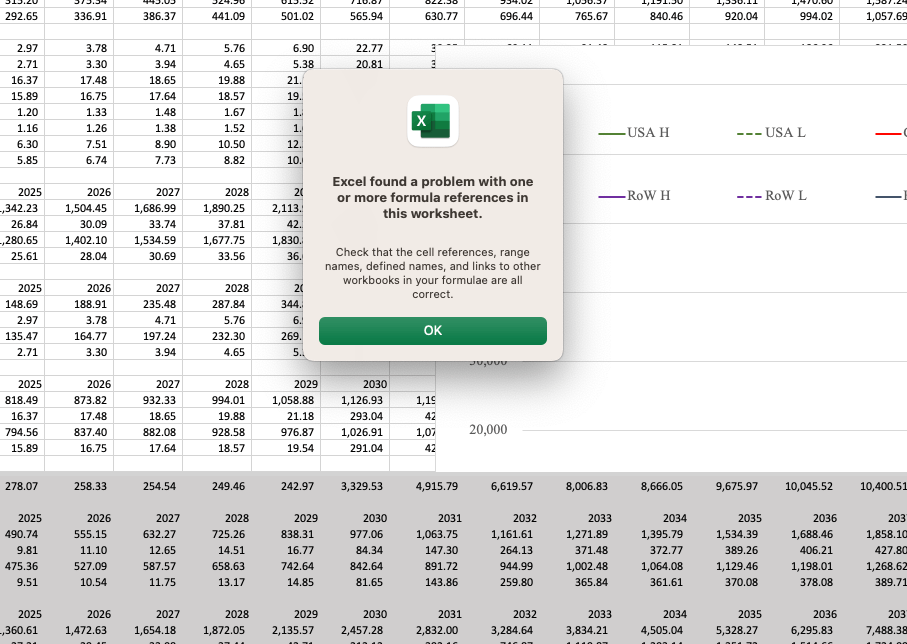Select the cell containing 1,058.88
907x644 pixels.
pyautogui.click(x=286, y=400)
